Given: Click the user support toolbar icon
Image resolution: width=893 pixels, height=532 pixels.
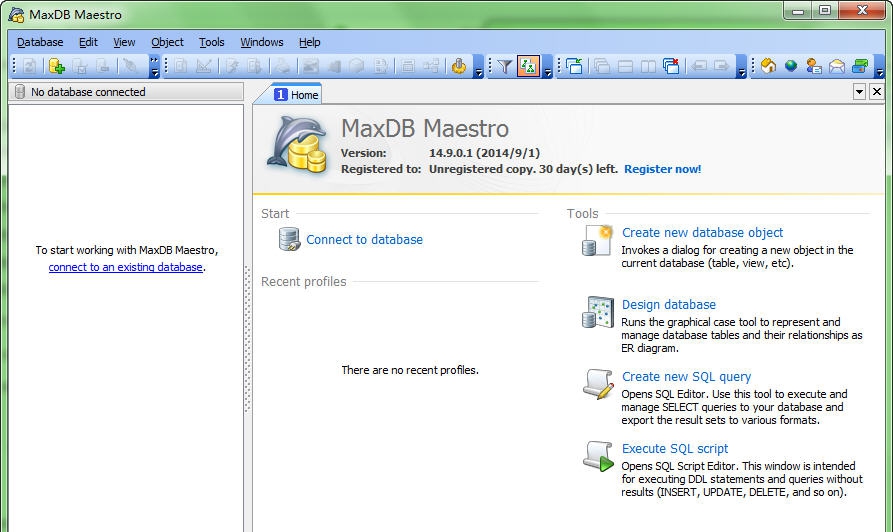Looking at the screenshot, I should tap(814, 67).
